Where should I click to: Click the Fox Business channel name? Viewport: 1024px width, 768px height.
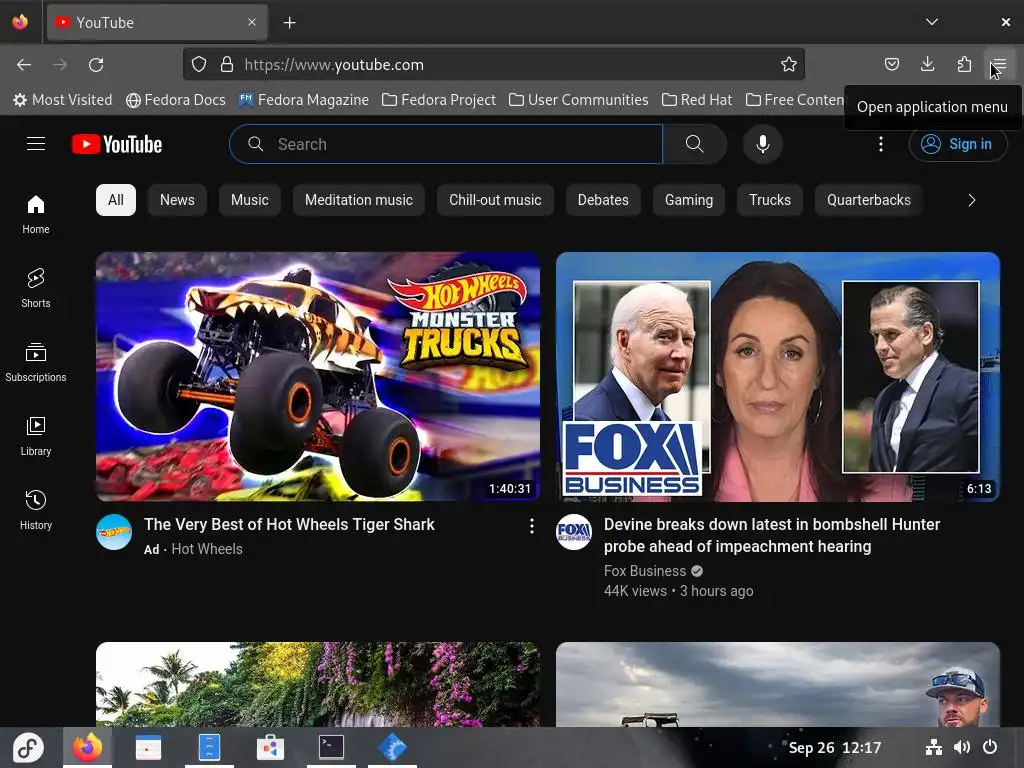(645, 571)
